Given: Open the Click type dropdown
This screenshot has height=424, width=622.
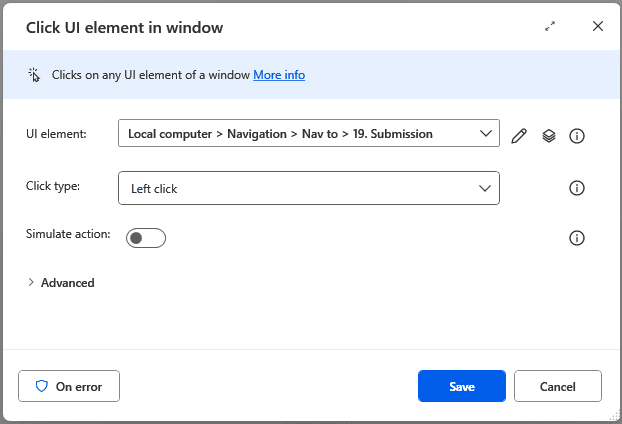Looking at the screenshot, I should tap(309, 188).
